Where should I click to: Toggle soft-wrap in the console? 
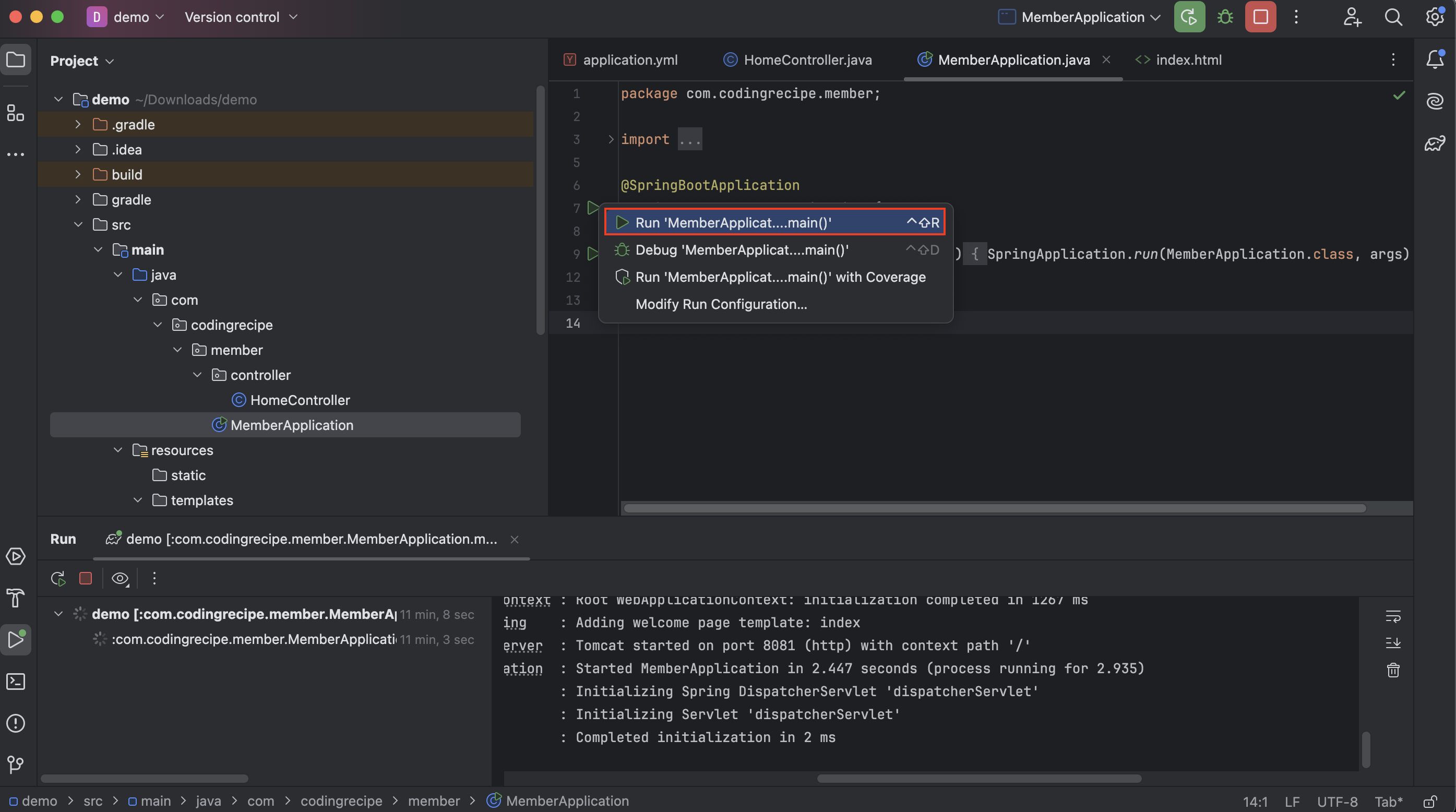click(1393, 616)
